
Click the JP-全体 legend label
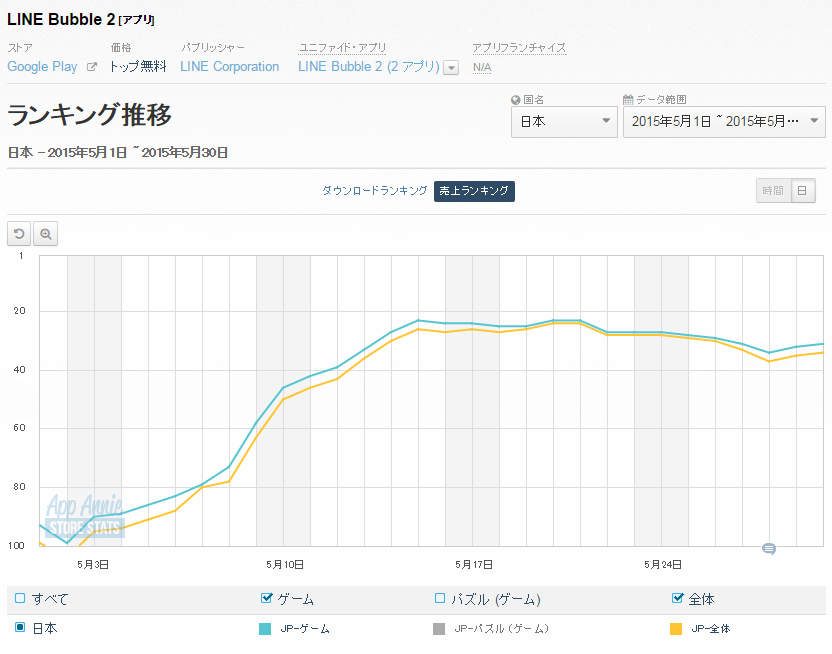711,629
